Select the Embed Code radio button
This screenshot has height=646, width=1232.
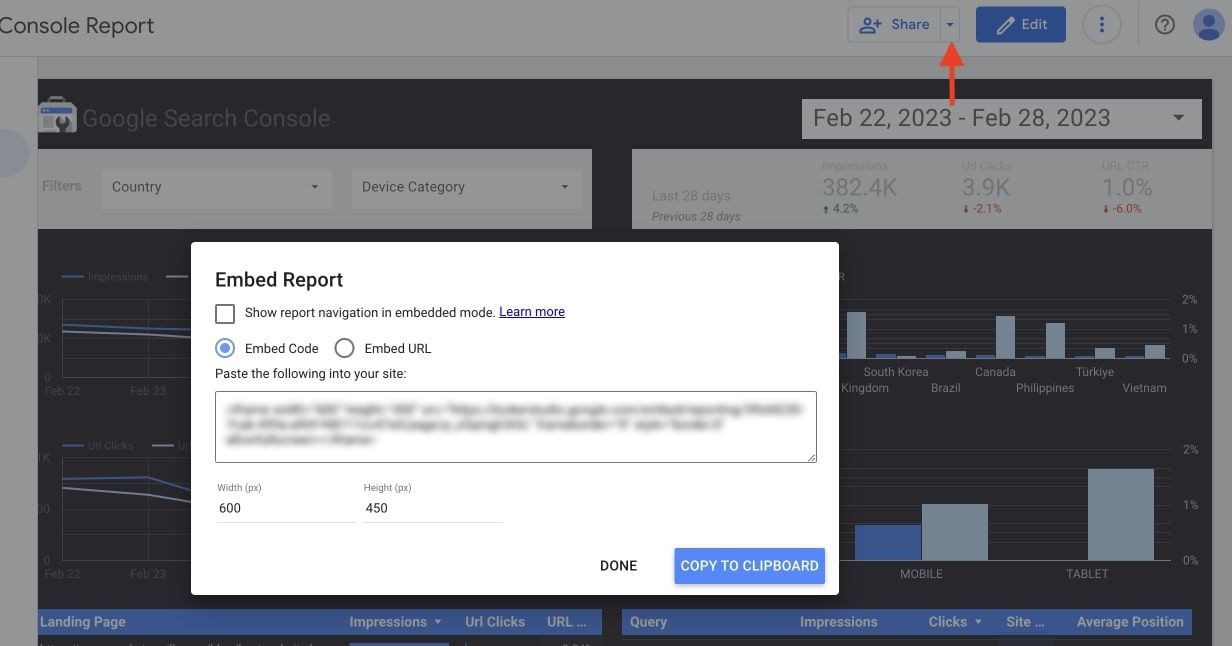tap(226, 348)
